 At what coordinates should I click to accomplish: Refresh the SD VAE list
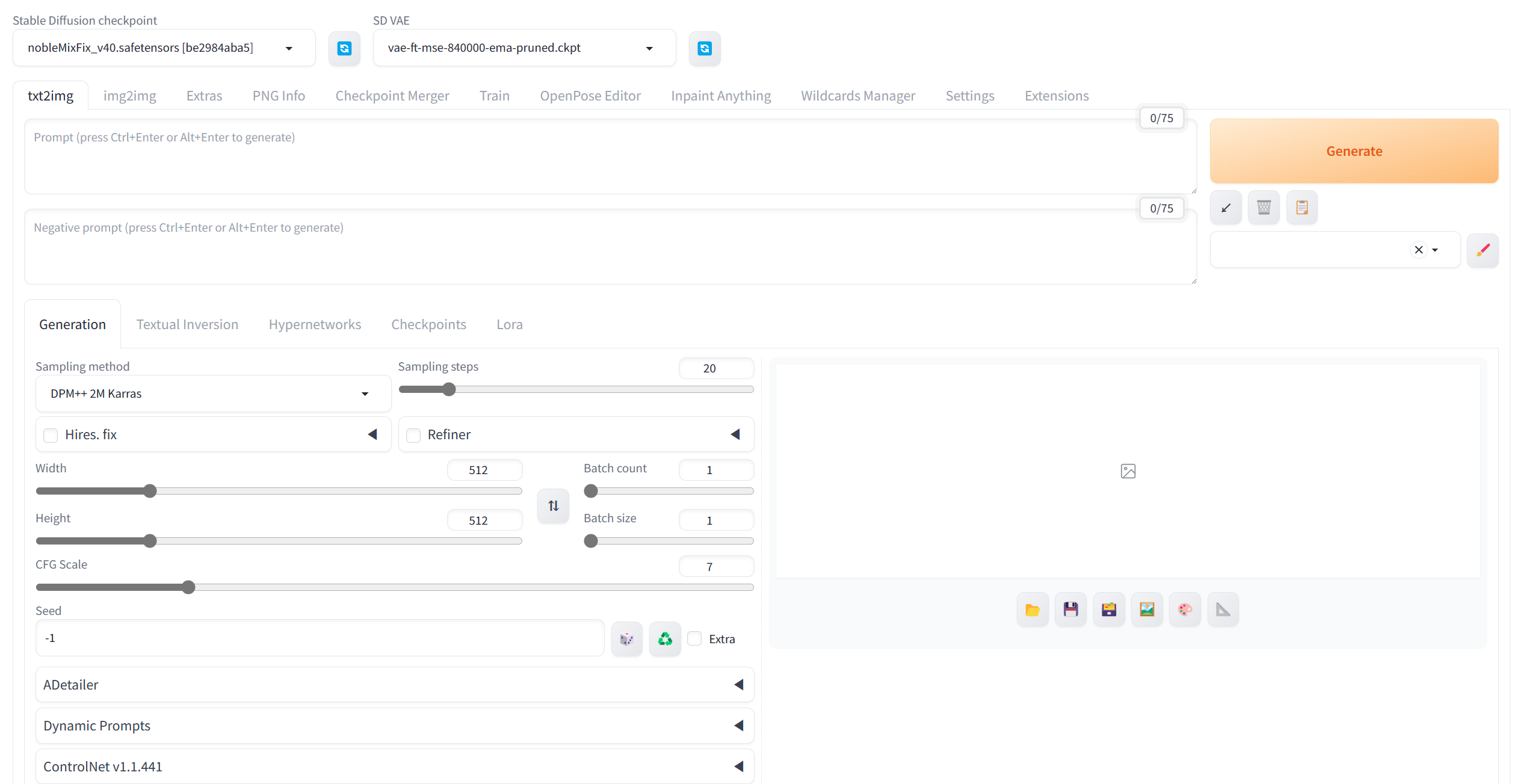point(704,48)
